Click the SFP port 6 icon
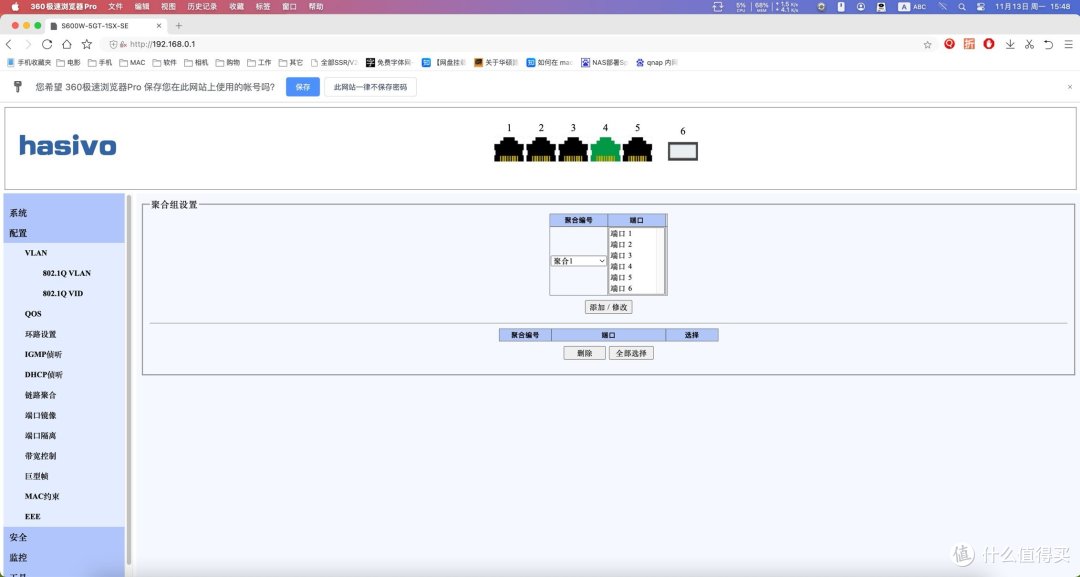1080x577 pixels. 683,151
